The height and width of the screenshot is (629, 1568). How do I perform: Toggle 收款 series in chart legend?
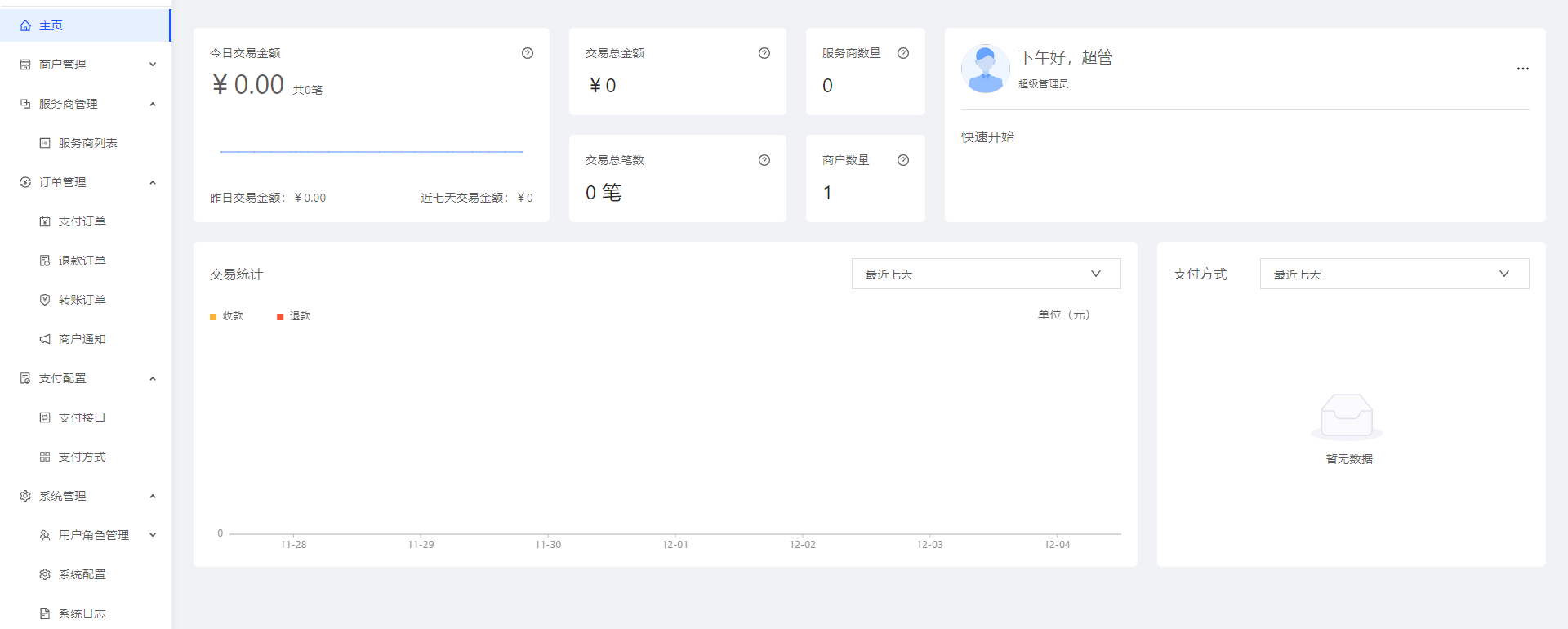[227, 316]
